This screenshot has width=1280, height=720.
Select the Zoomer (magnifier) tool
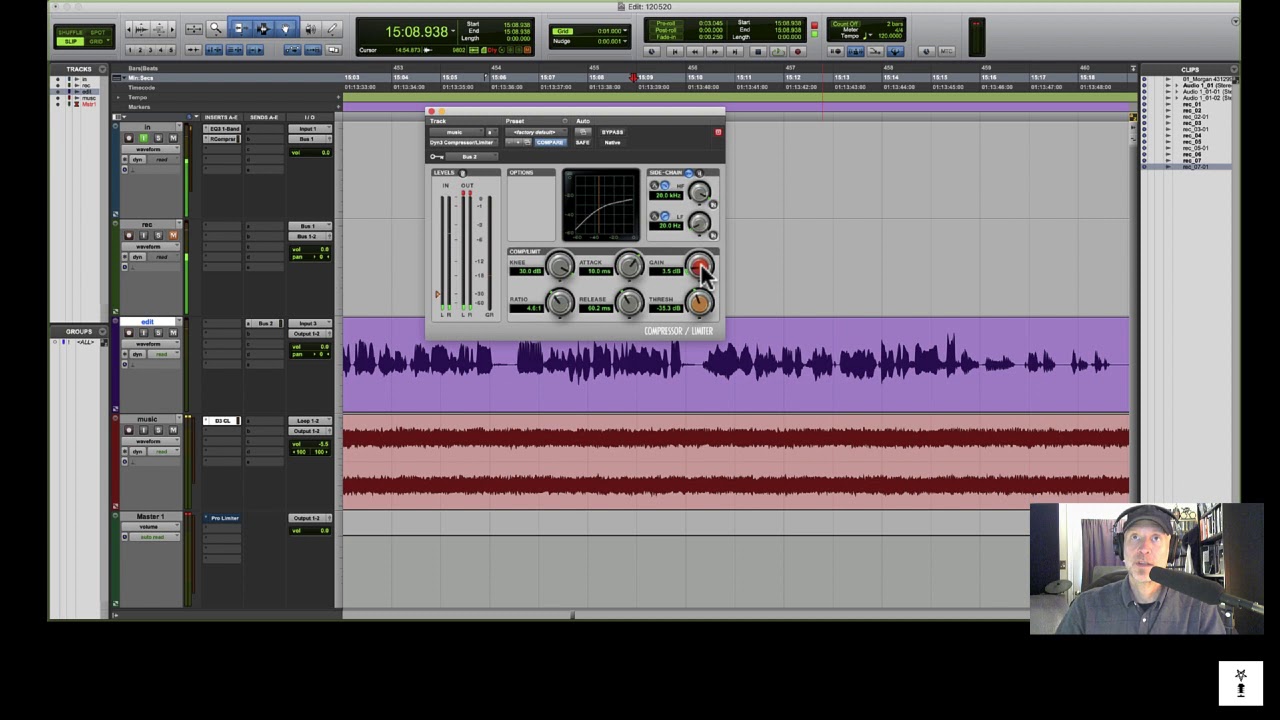pos(215,29)
